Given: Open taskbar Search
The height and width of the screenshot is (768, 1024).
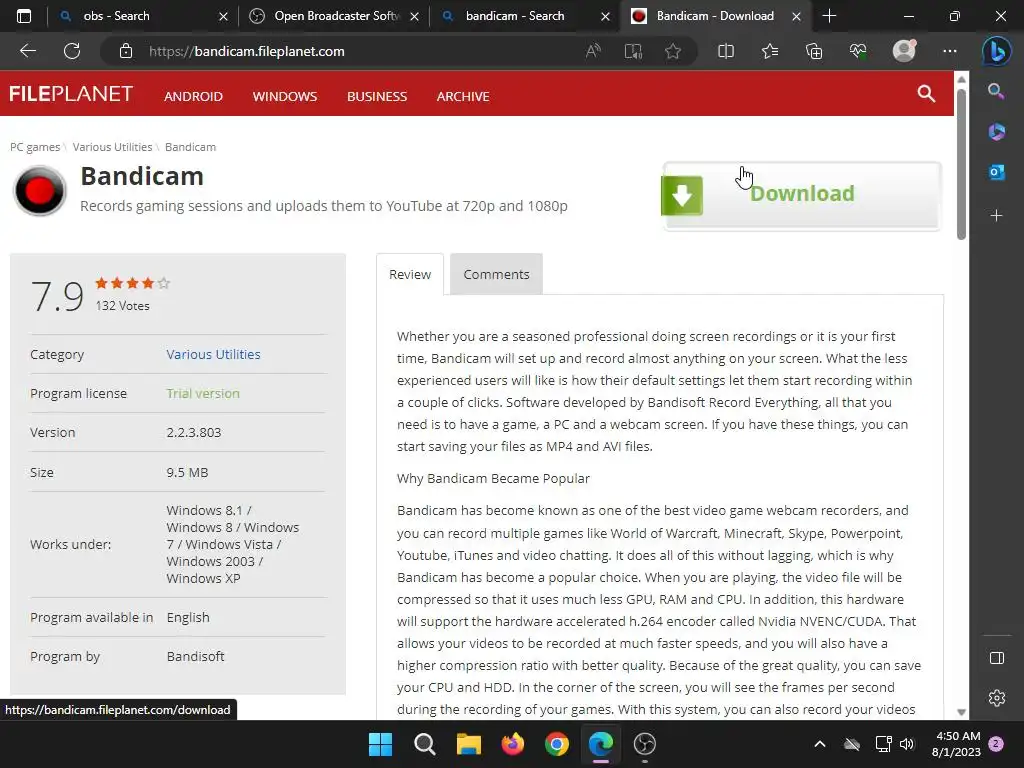Looking at the screenshot, I should (424, 744).
